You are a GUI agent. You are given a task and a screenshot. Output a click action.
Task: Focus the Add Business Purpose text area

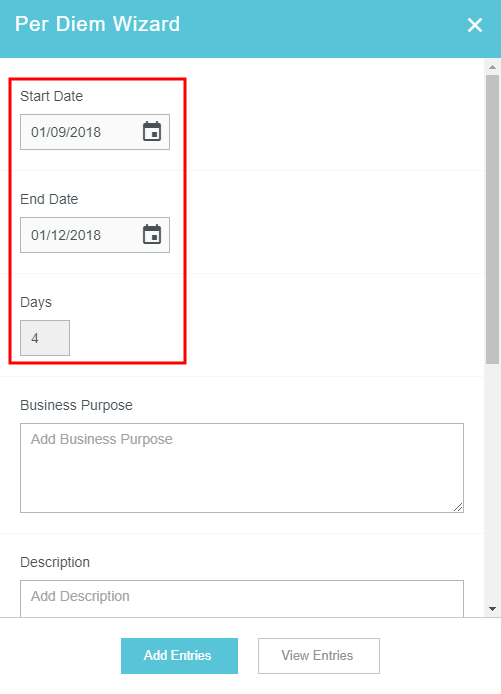click(242, 468)
